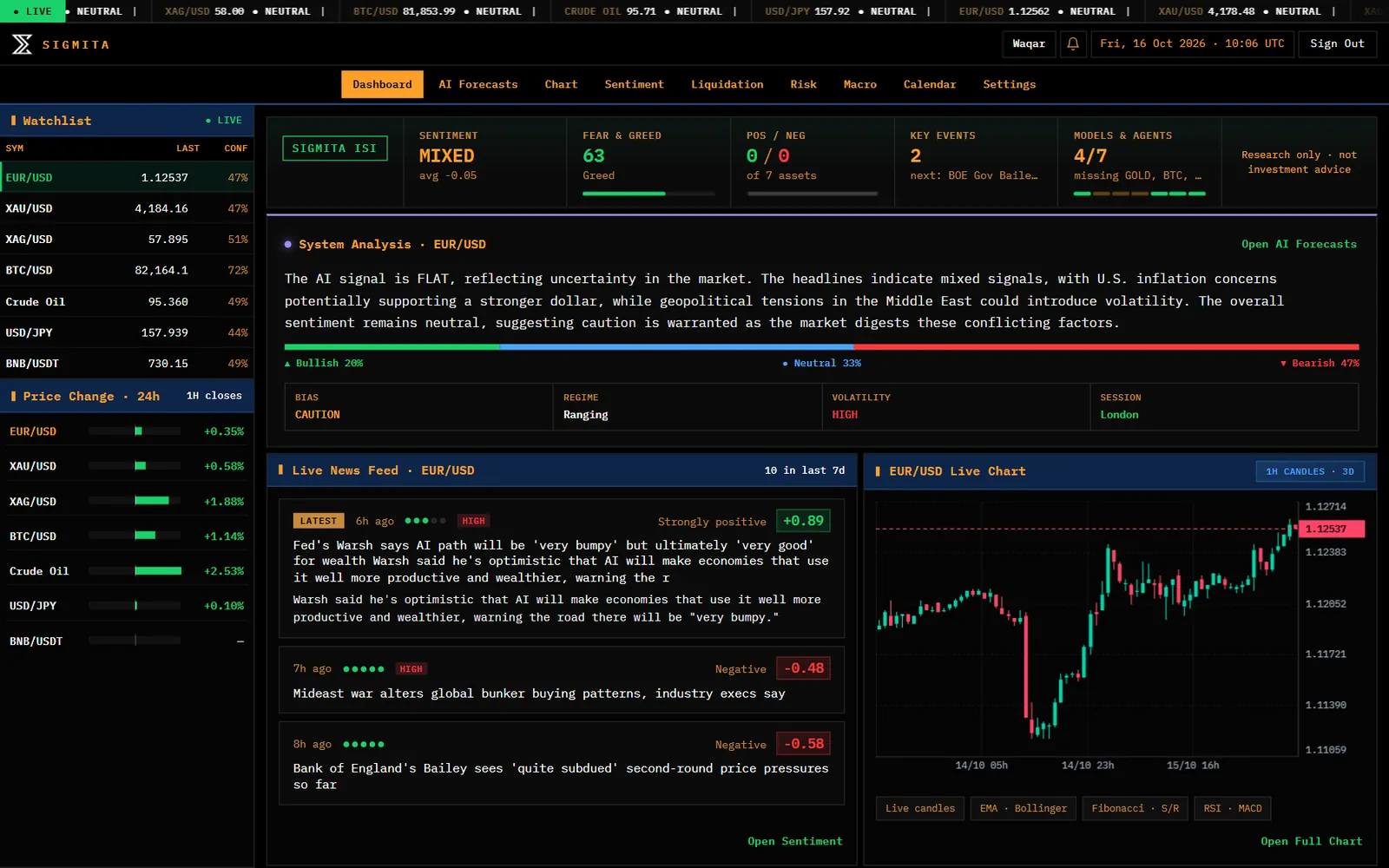Screen dimensions: 1389x868
Task: Go to the Chart tab
Action: (561, 84)
